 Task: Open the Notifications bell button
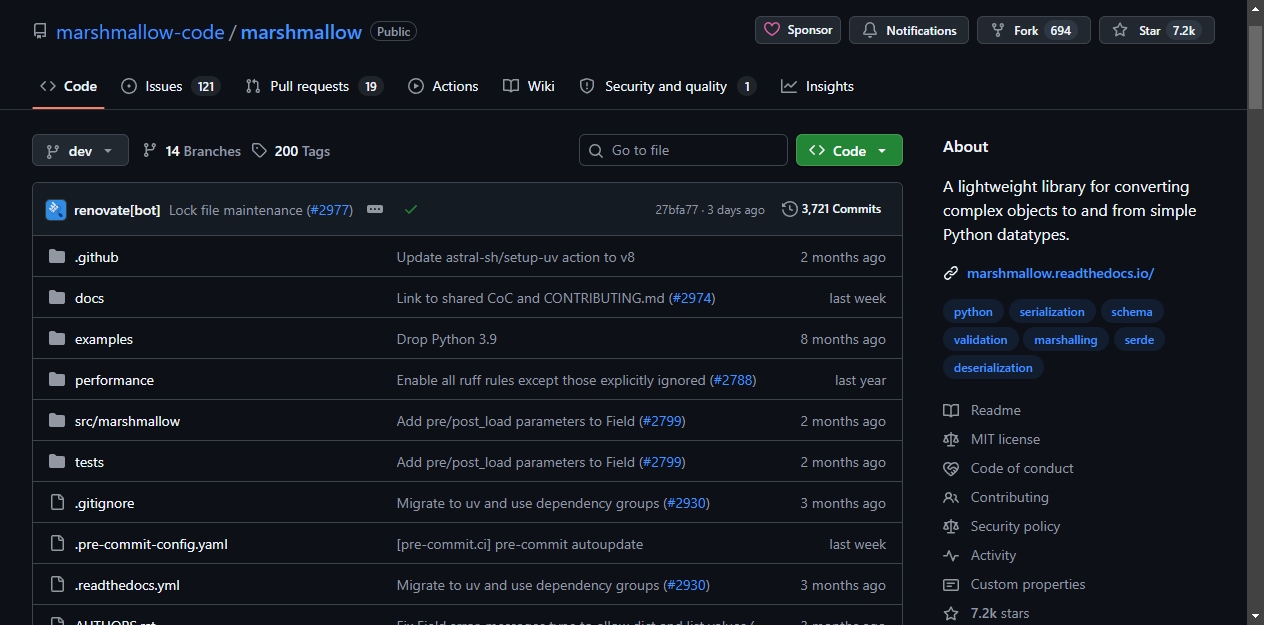pos(909,30)
